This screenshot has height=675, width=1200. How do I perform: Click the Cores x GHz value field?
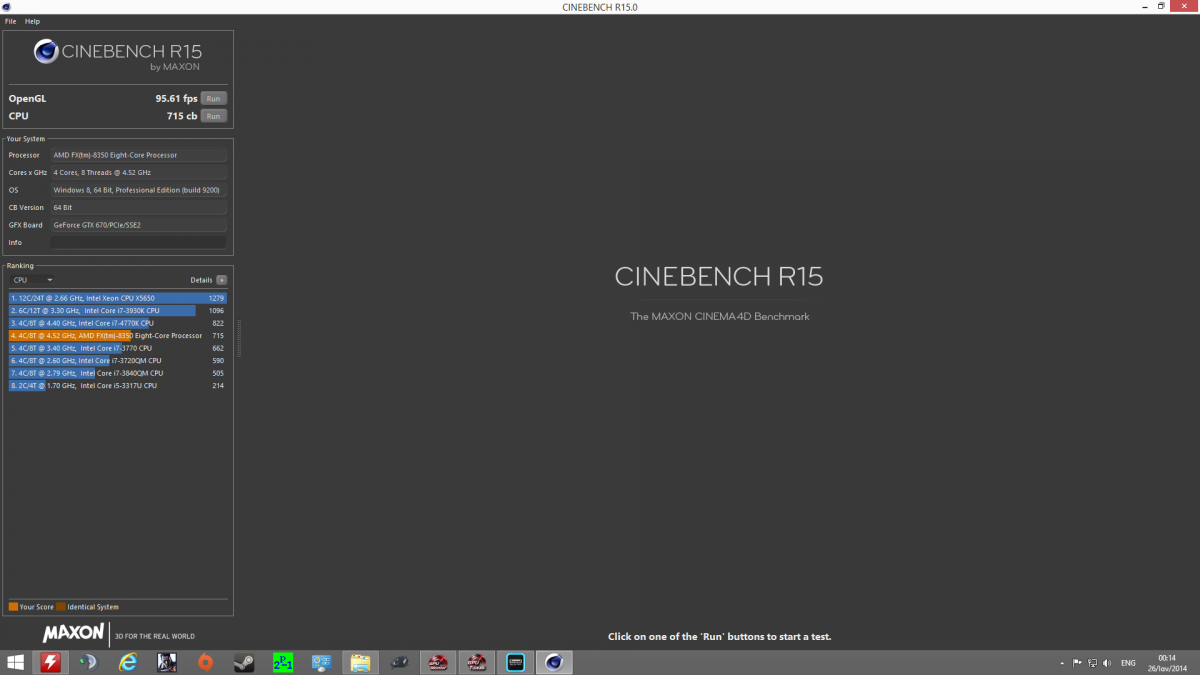coord(138,172)
